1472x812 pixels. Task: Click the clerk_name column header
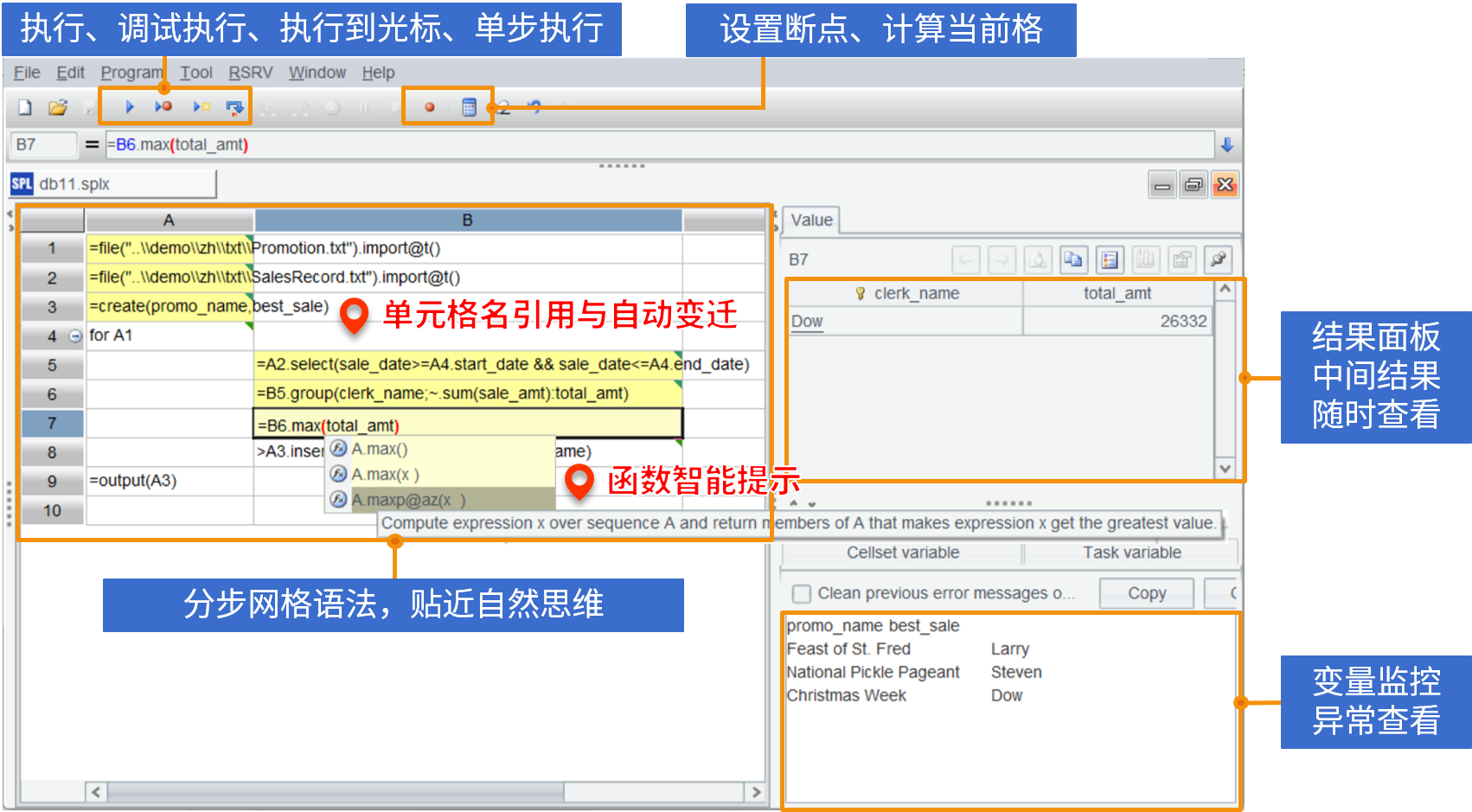pos(906,293)
